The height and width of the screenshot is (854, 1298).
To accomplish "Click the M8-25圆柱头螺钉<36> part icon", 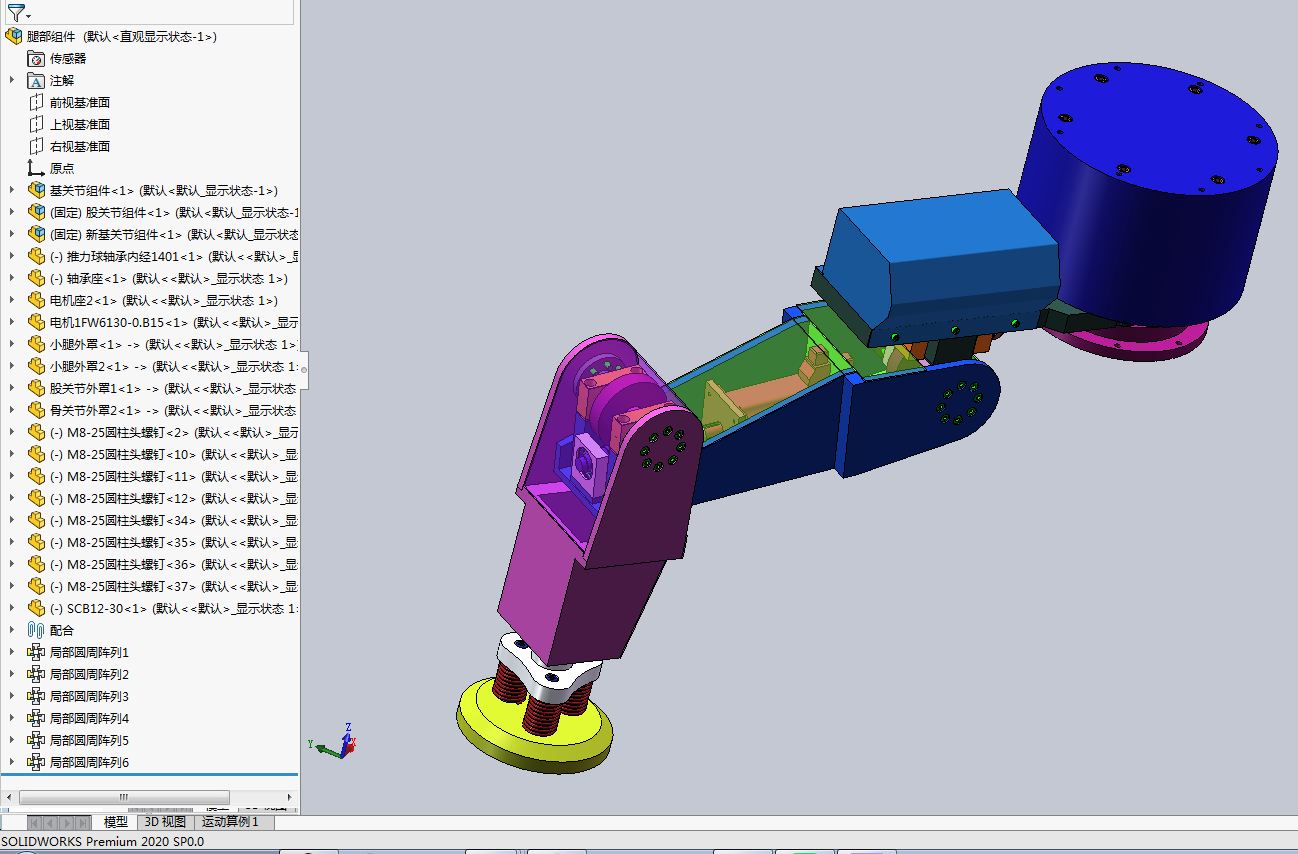I will pos(36,564).
